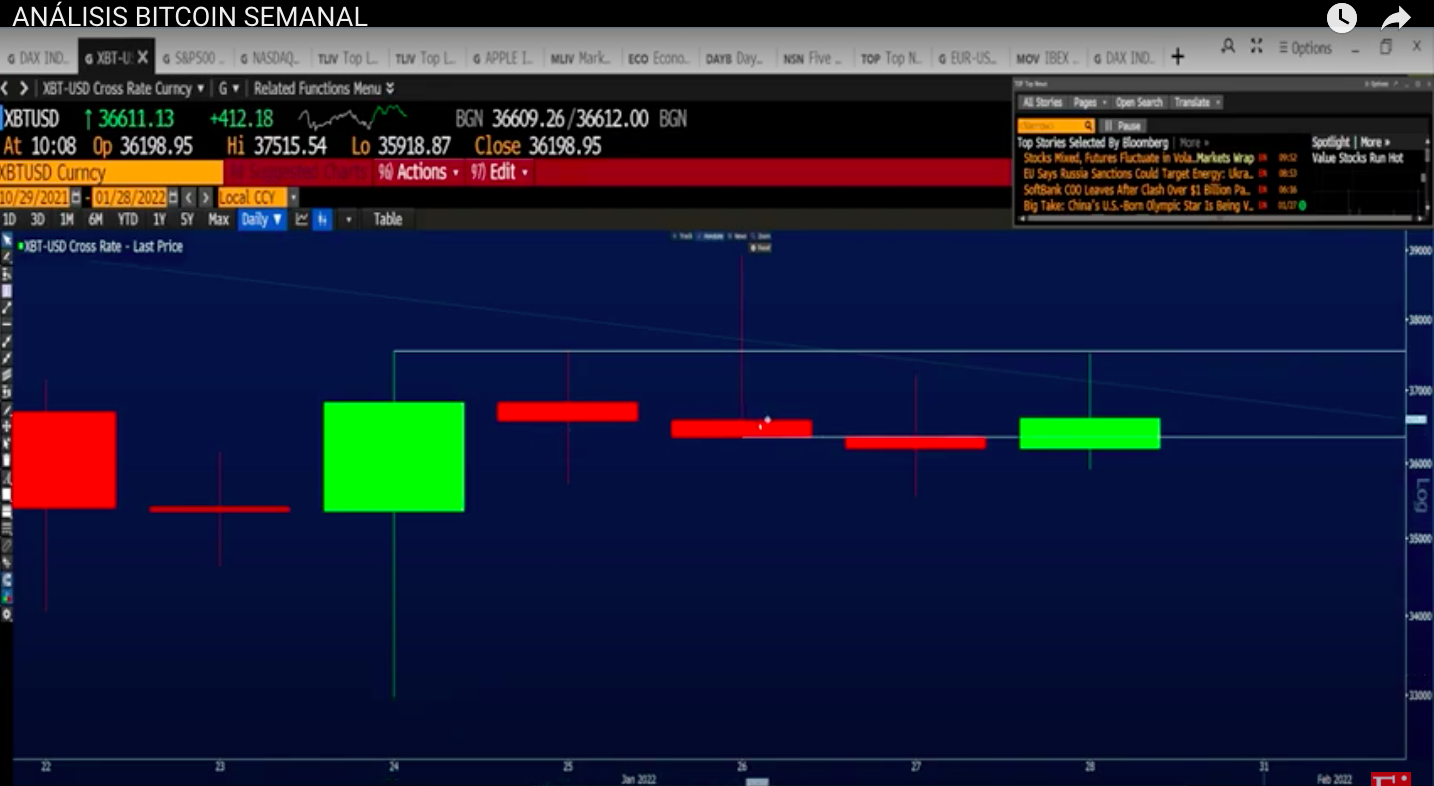The height and width of the screenshot is (786, 1434).
Task: Open the Daily periodicity dropdown
Action: click(x=262, y=219)
